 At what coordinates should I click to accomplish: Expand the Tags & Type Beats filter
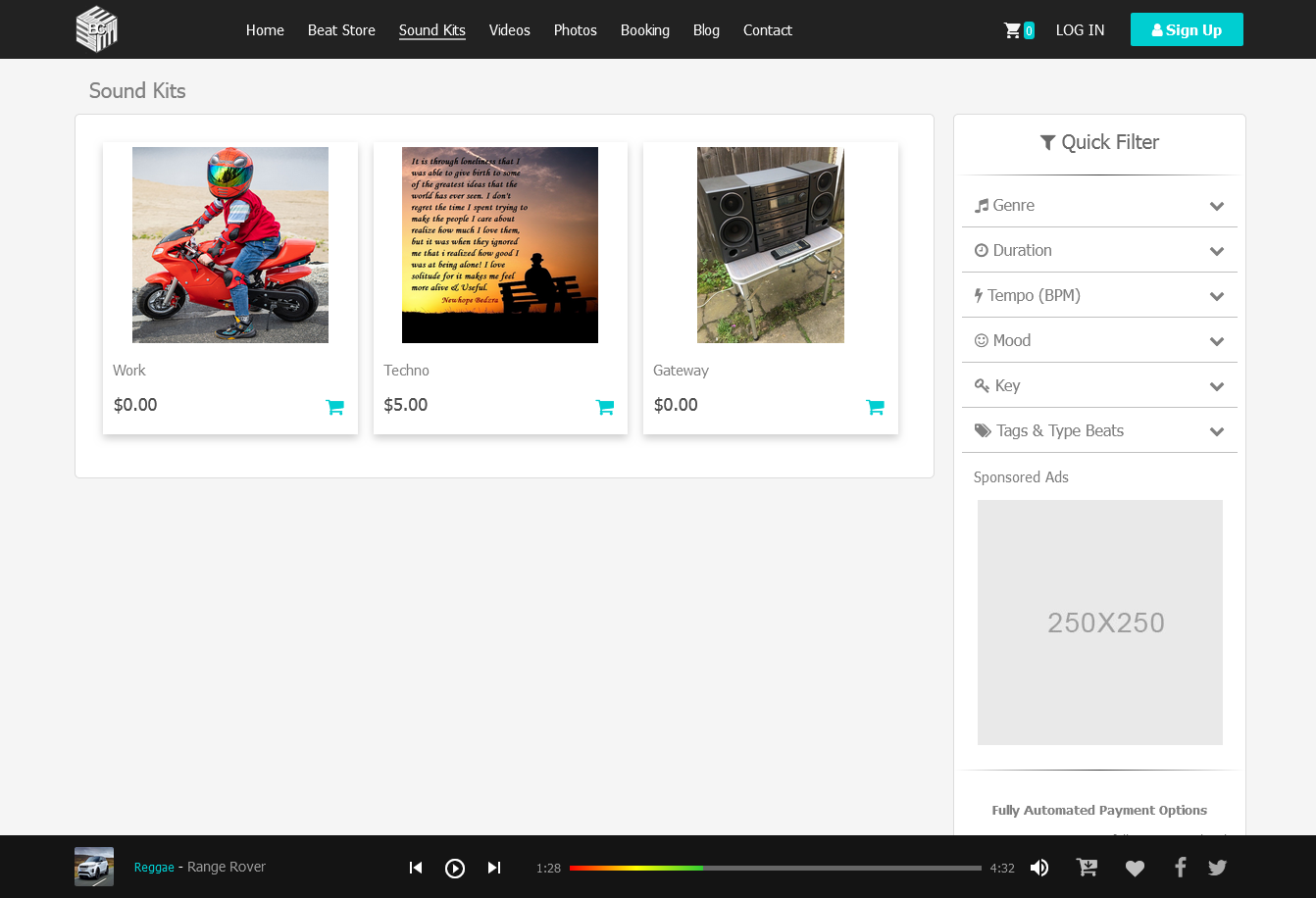pyautogui.click(x=1099, y=430)
